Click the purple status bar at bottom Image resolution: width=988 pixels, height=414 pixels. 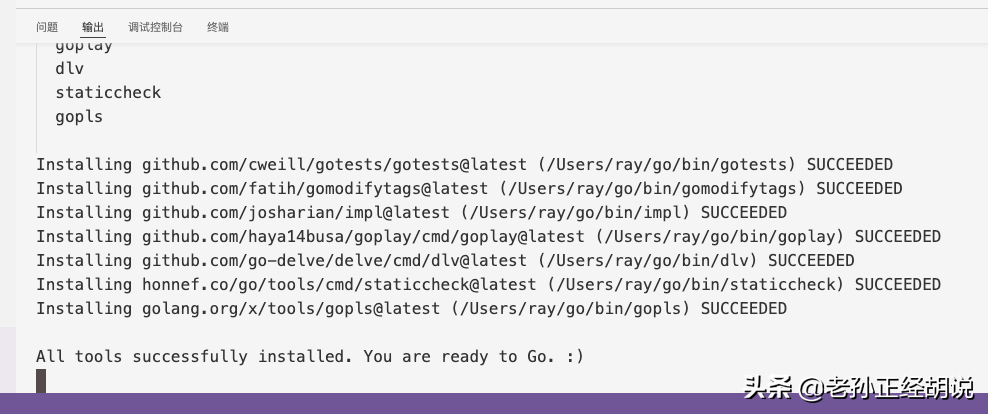[x=494, y=404]
